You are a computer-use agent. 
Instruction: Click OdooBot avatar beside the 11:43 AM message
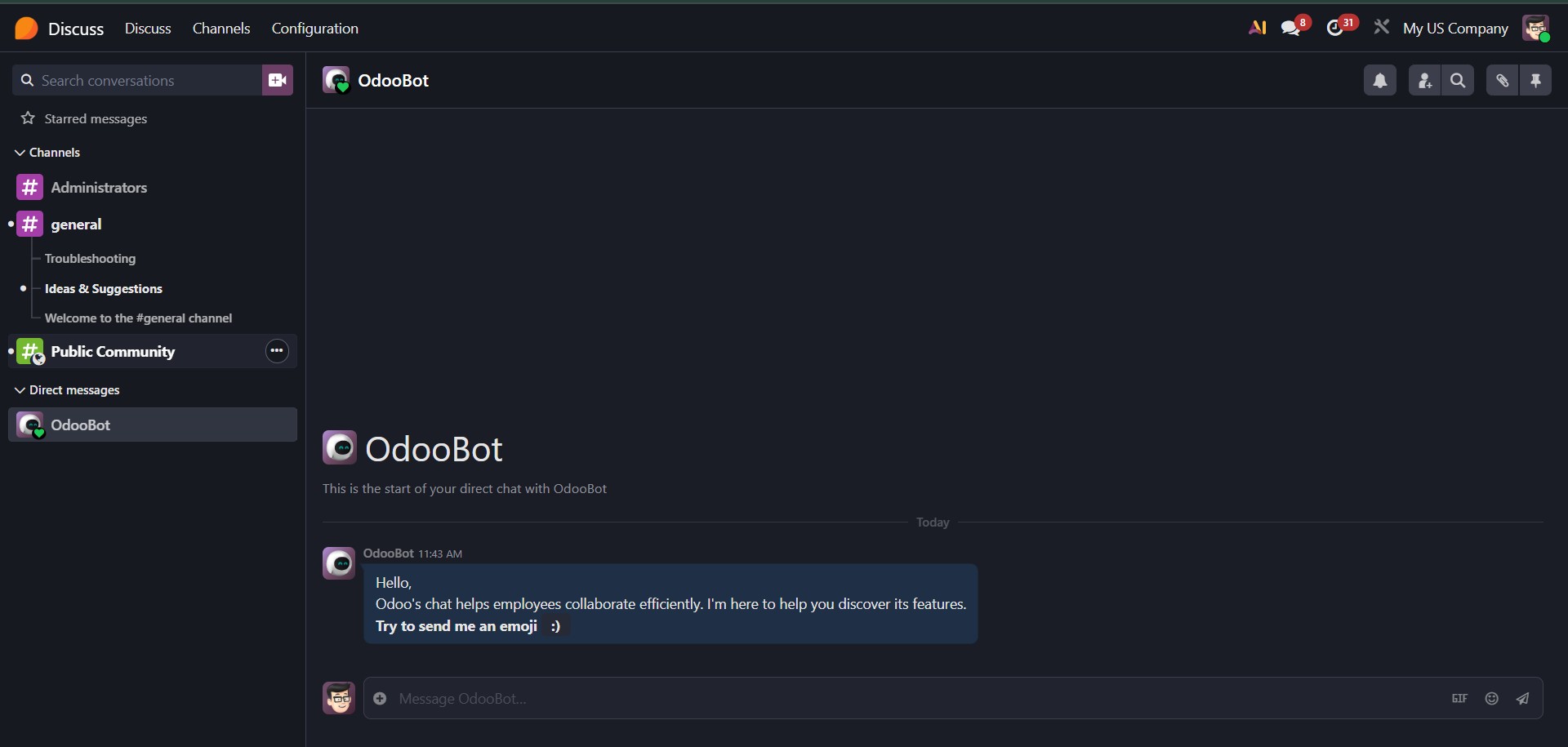tap(339, 563)
